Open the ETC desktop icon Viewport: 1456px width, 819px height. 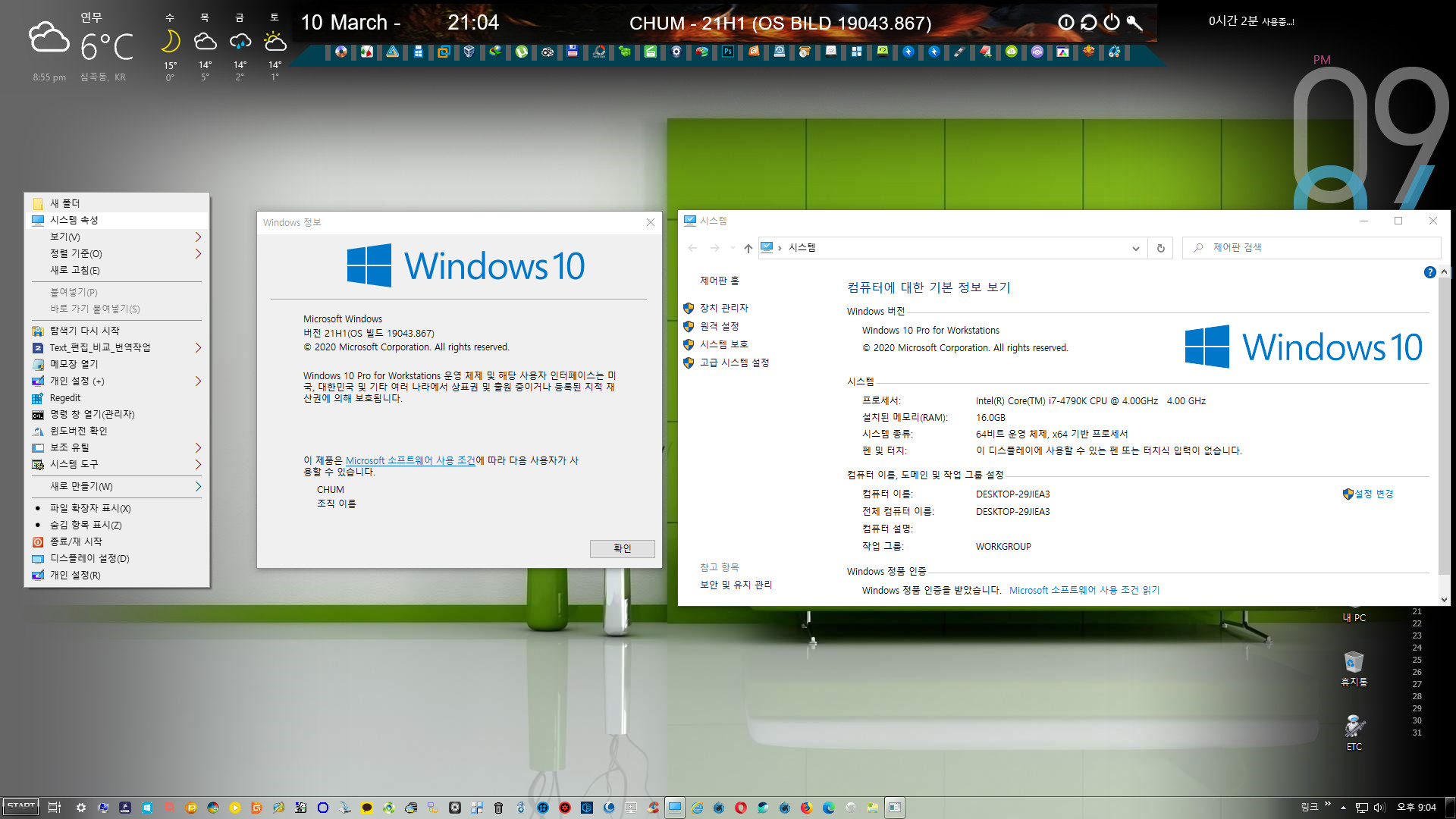(x=1354, y=733)
